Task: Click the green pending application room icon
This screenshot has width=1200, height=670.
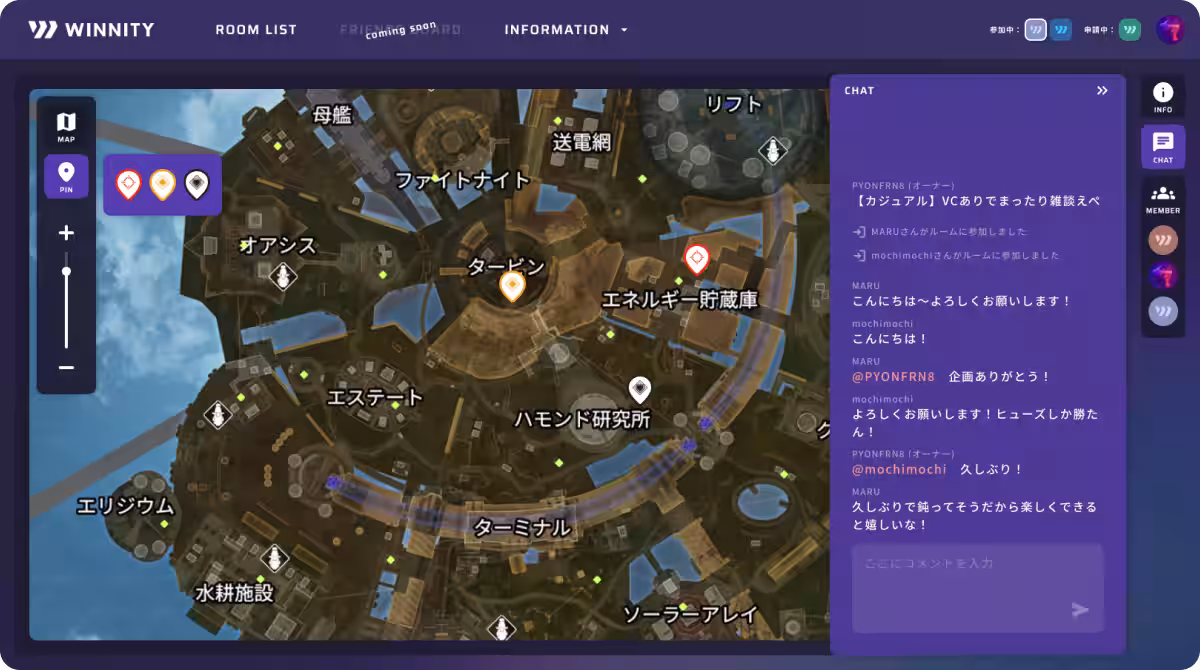Action: click(1131, 29)
